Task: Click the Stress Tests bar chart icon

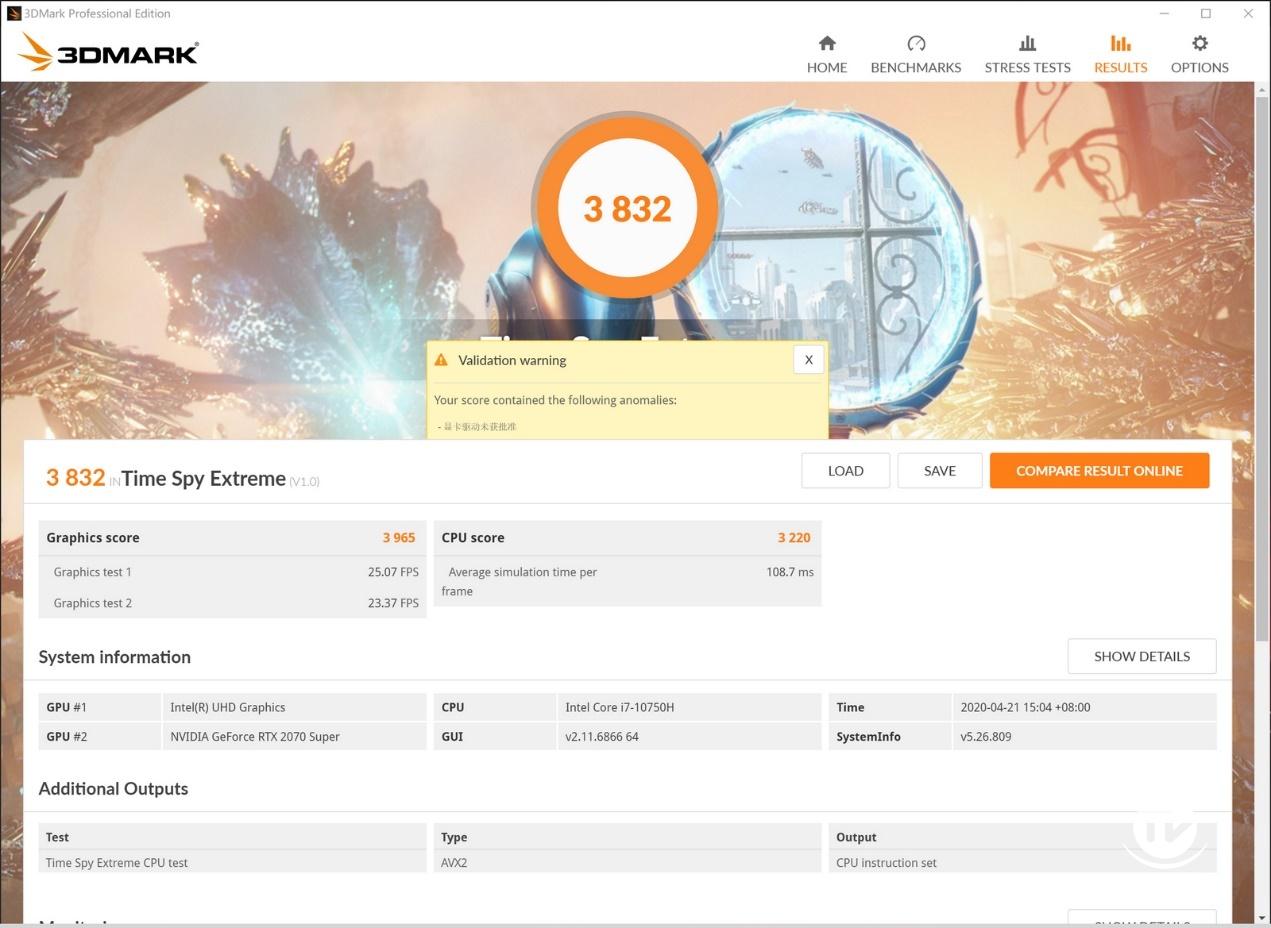Action: click(1027, 43)
